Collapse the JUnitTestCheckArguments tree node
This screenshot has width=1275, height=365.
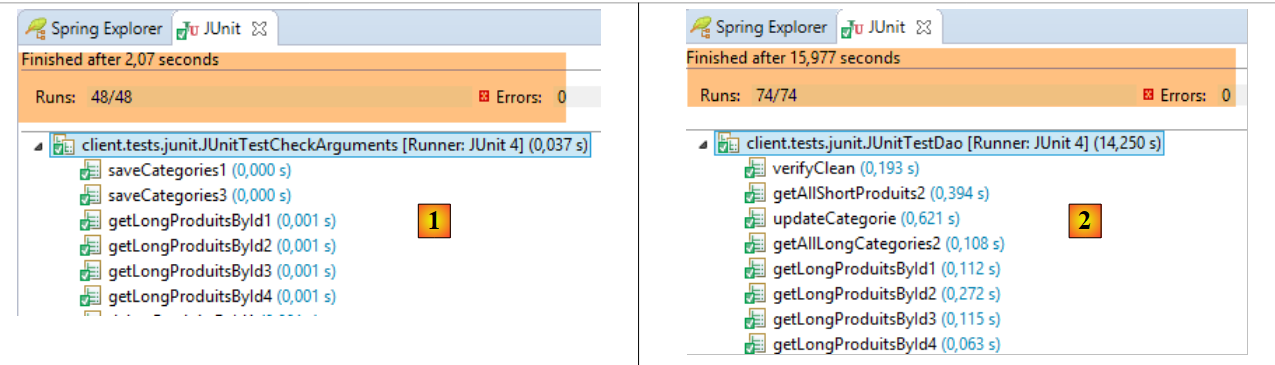38,146
